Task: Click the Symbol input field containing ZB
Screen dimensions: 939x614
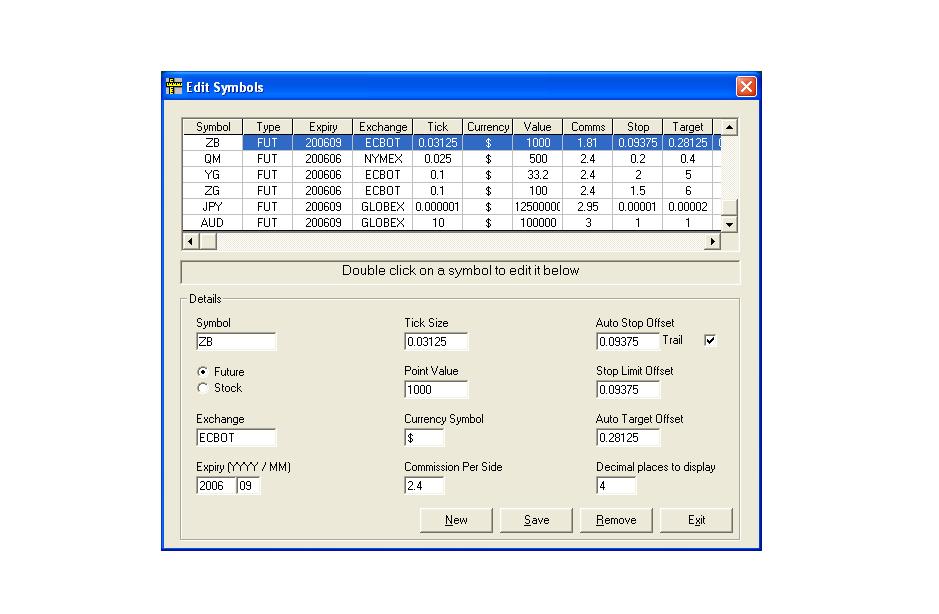Action: click(x=236, y=341)
